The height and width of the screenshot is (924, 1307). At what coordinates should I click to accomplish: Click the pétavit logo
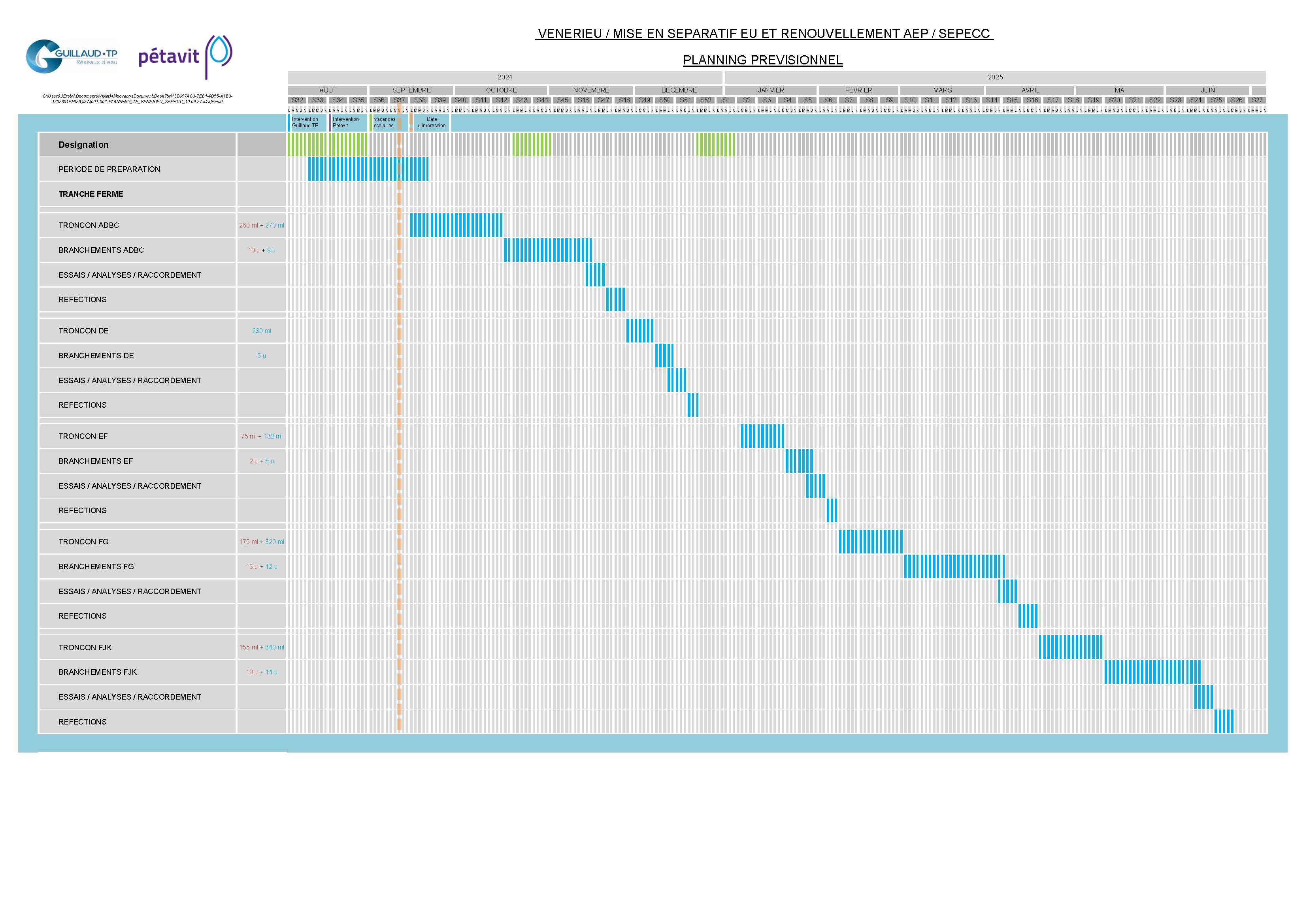(185, 57)
